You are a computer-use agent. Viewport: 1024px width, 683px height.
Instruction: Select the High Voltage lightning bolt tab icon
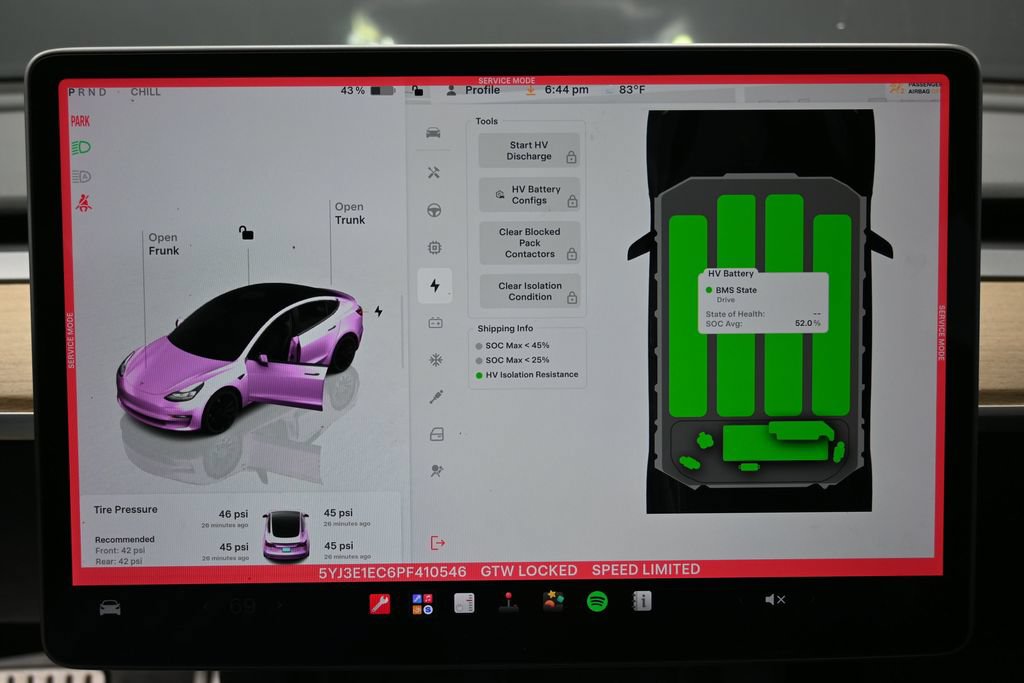435,285
